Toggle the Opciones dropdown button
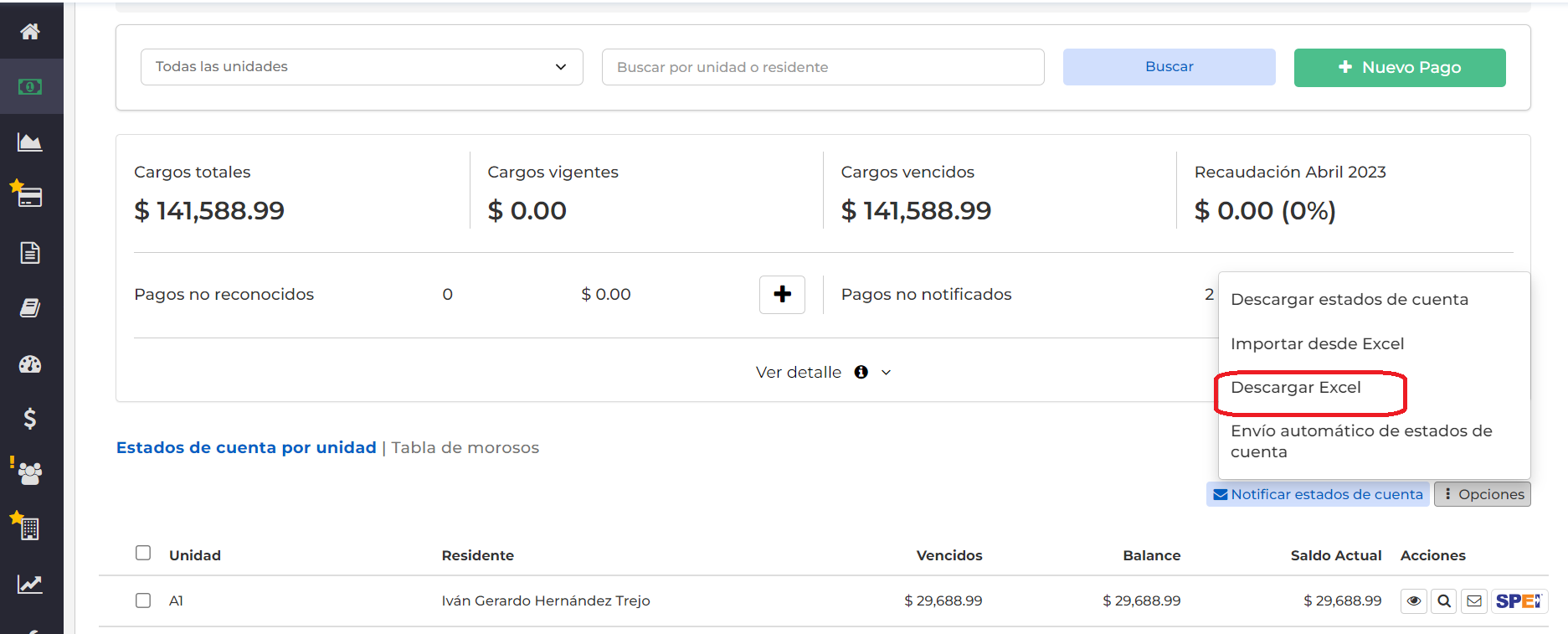 1482,494
